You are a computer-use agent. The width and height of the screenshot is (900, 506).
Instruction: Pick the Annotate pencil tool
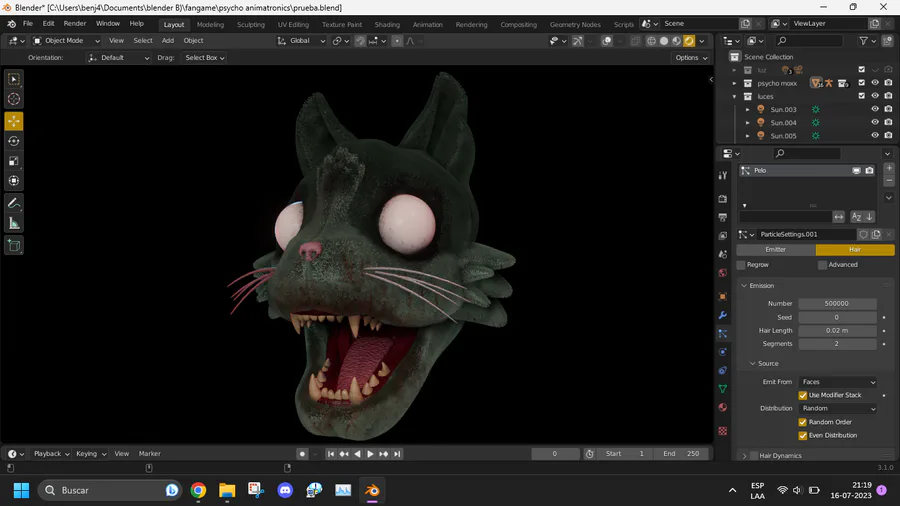coord(14,203)
